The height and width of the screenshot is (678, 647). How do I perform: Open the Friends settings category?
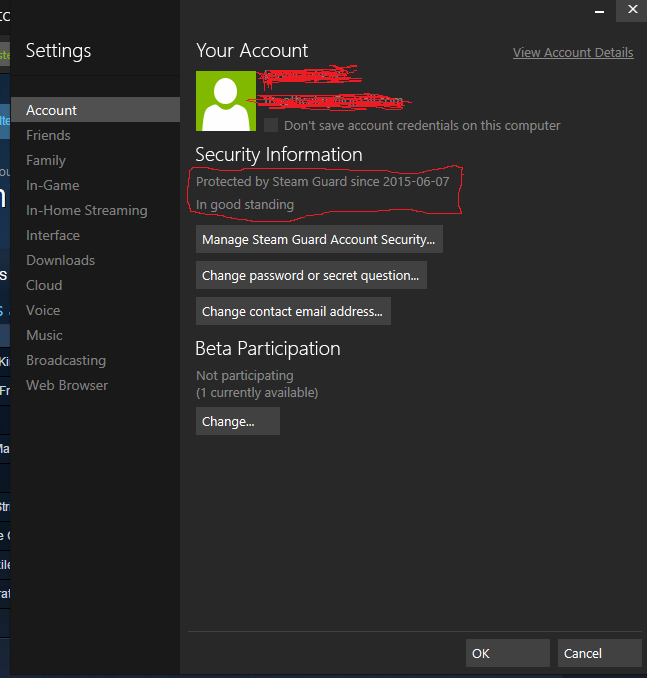48,135
